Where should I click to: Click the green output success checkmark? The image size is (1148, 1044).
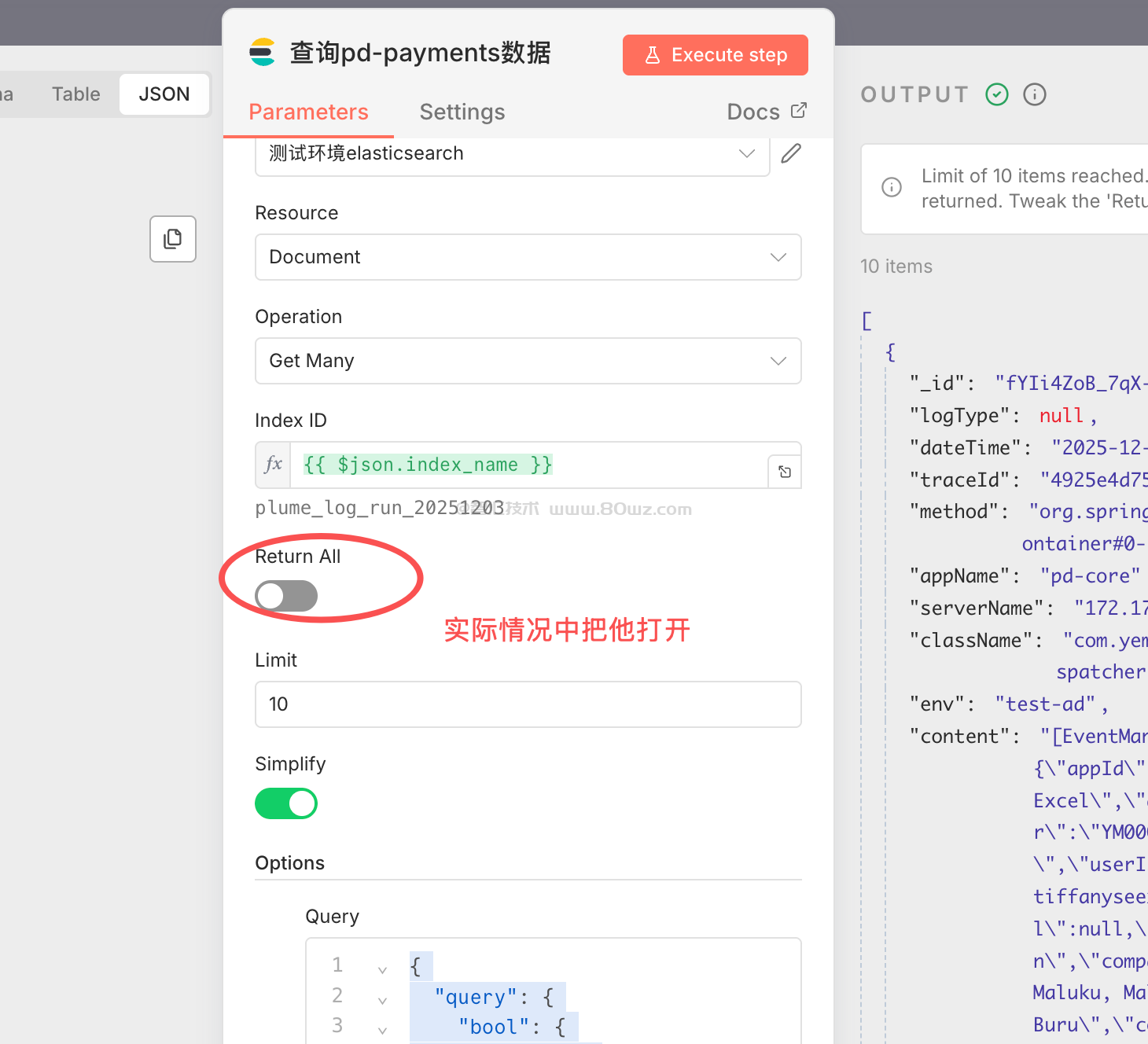(x=997, y=95)
